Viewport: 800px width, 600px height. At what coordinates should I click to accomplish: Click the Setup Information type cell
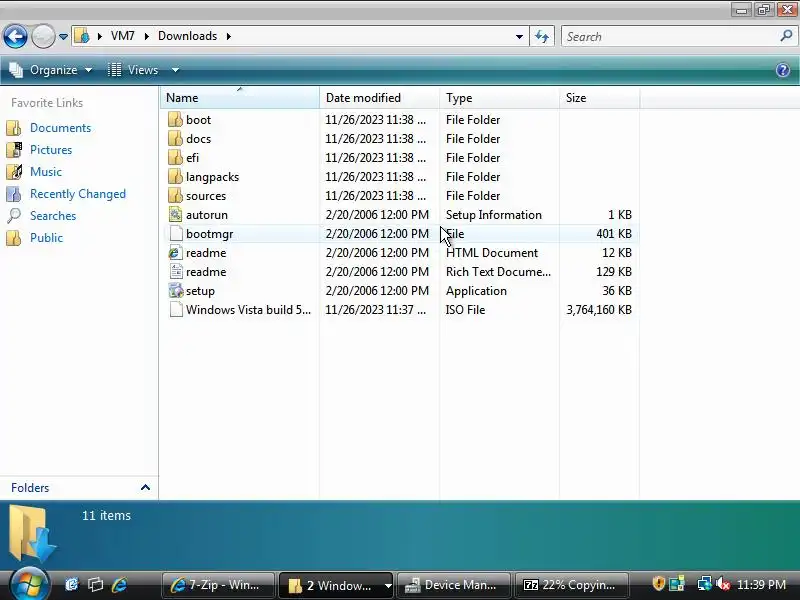pos(494,215)
